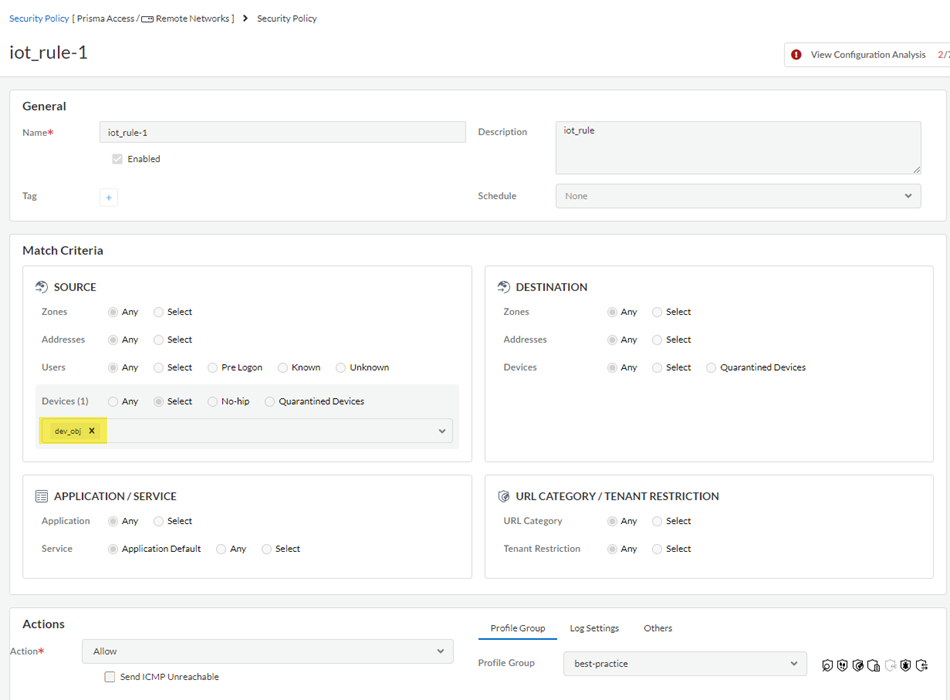Remove the dev_obj device chip
Image resolution: width=950 pixels, height=700 pixels.
pos(92,431)
